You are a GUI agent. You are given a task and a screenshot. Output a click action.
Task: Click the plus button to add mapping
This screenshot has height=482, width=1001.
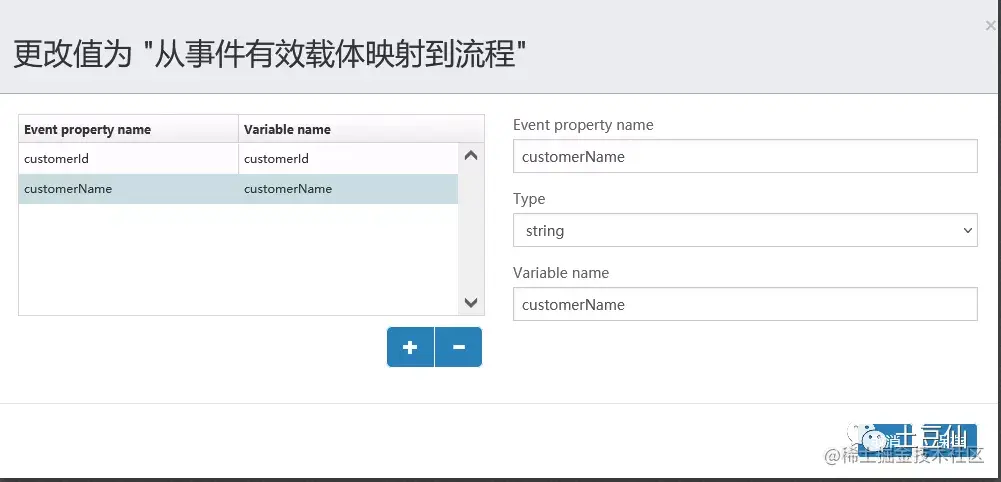[410, 347]
